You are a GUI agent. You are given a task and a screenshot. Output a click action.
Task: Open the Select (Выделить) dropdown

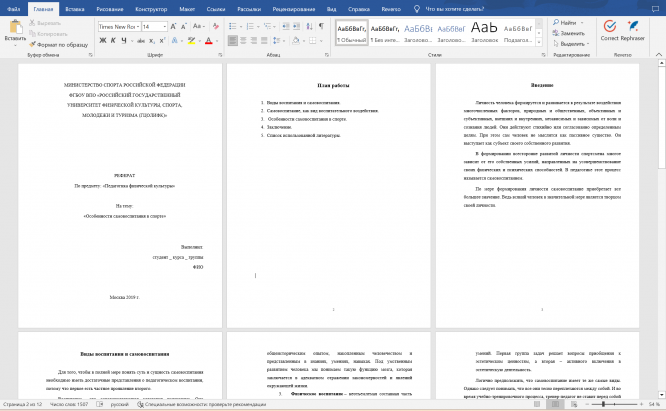(572, 44)
